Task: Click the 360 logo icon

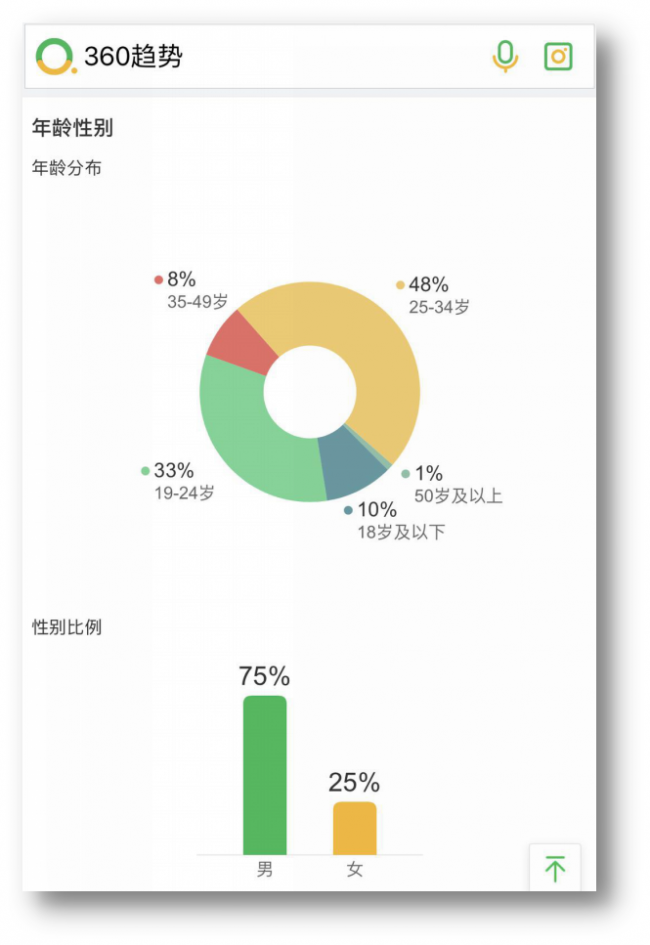Action: [55, 56]
